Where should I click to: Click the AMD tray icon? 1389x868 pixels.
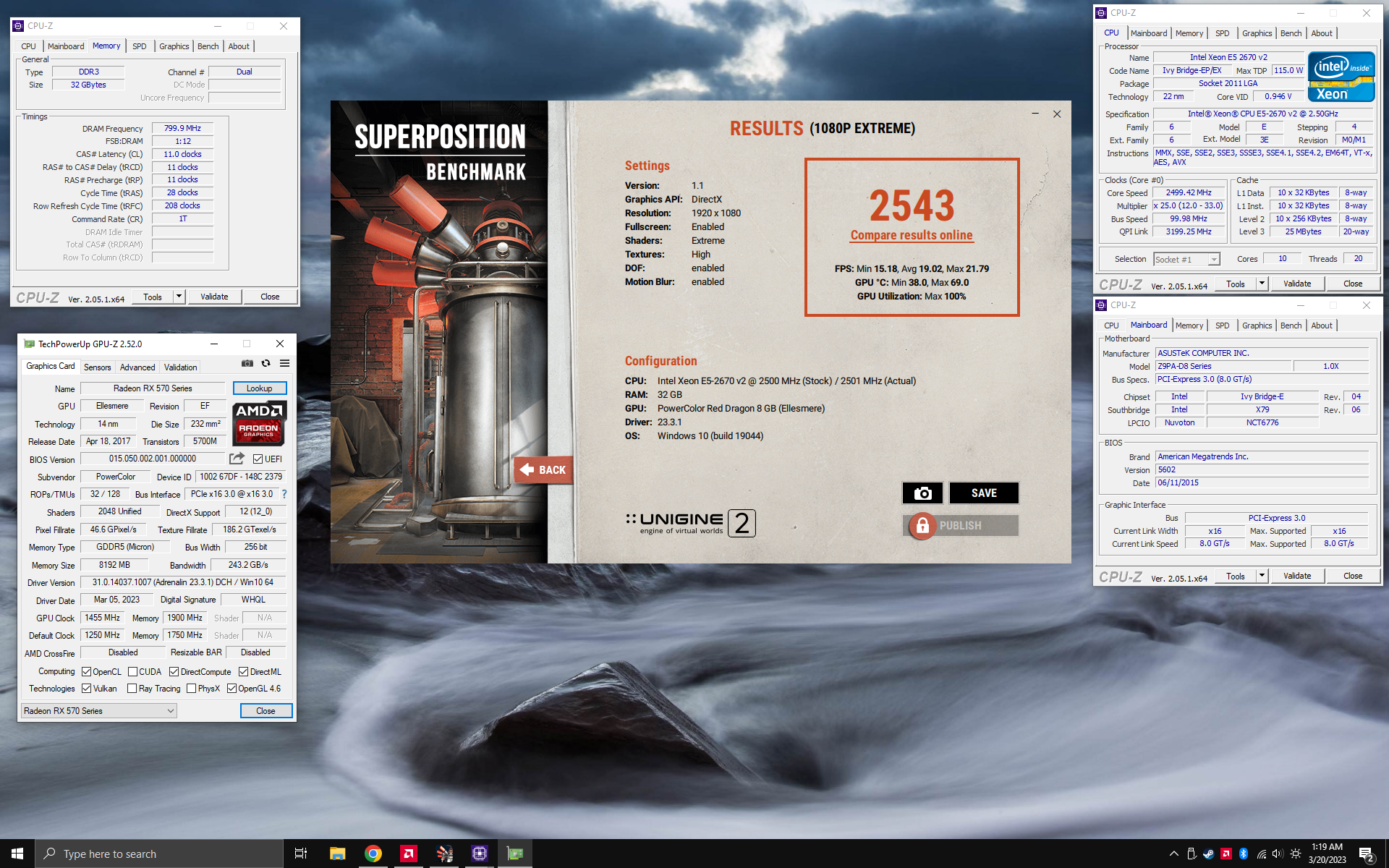[x=1226, y=854]
